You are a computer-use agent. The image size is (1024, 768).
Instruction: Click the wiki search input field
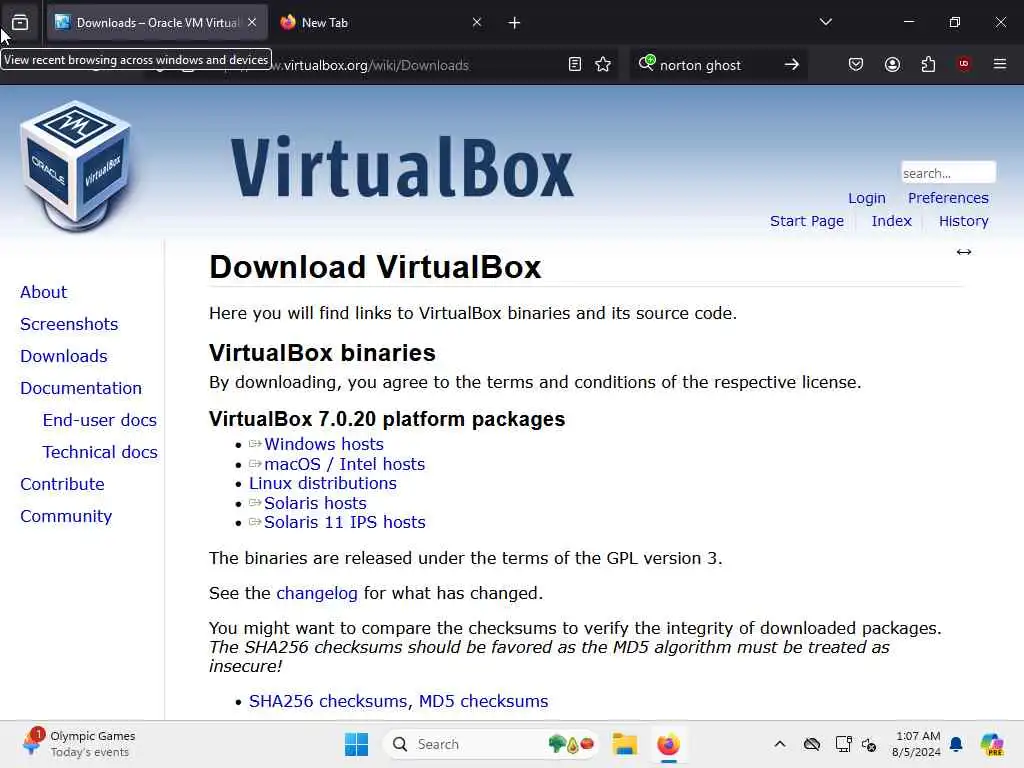coord(948,172)
